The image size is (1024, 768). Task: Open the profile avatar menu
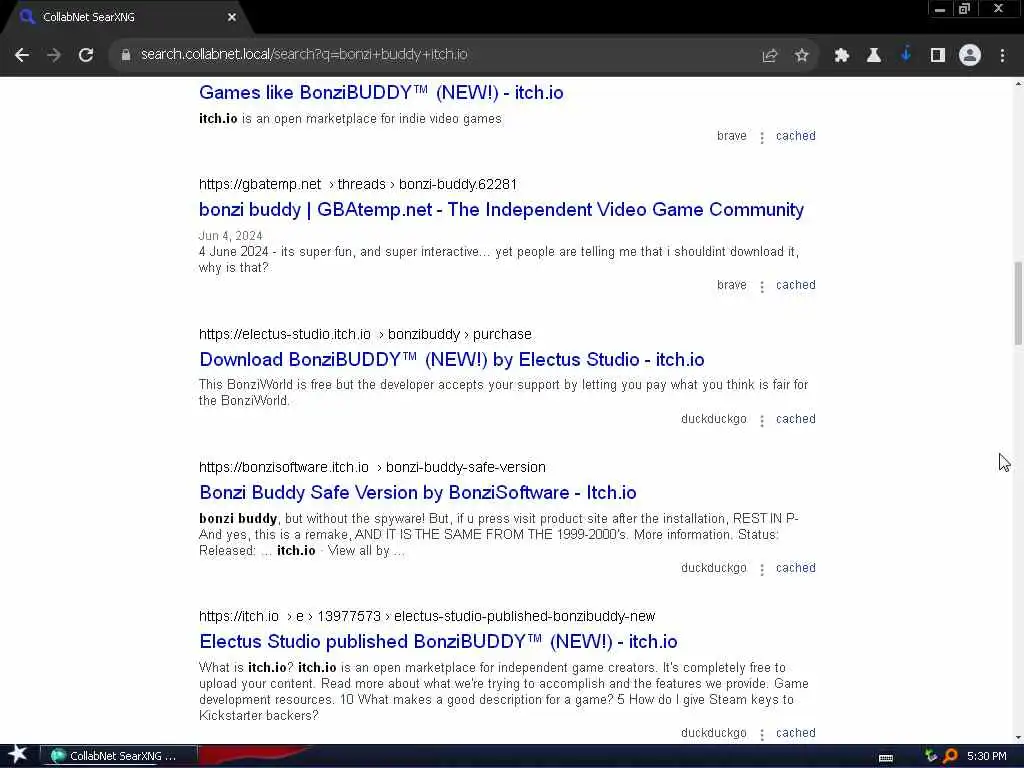(970, 56)
